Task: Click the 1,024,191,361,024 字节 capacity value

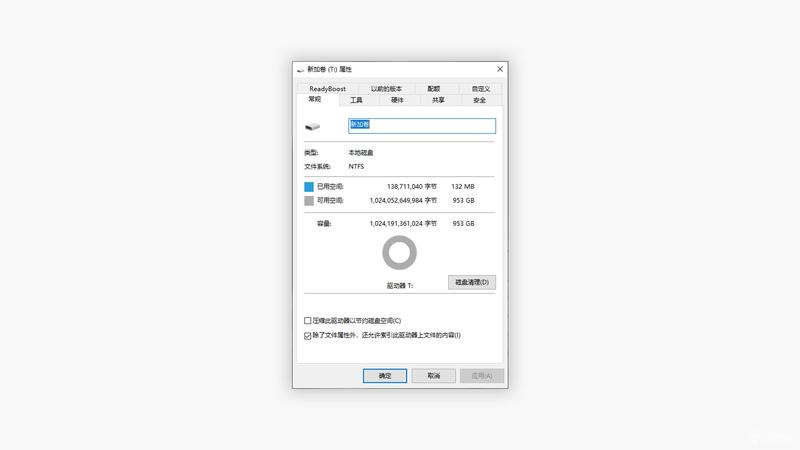Action: [x=403, y=223]
